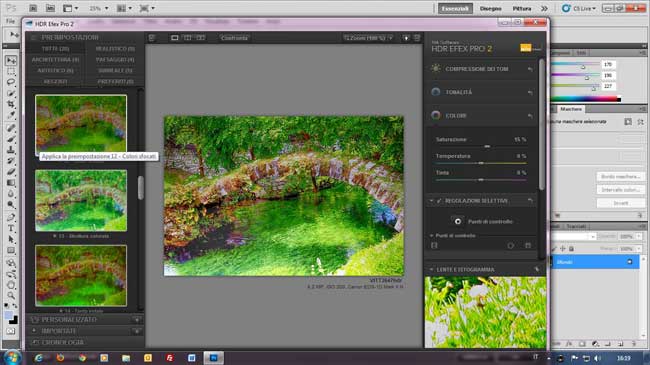Open Chrome from taskbar
This screenshot has height=365, width=650.
[x=82, y=358]
